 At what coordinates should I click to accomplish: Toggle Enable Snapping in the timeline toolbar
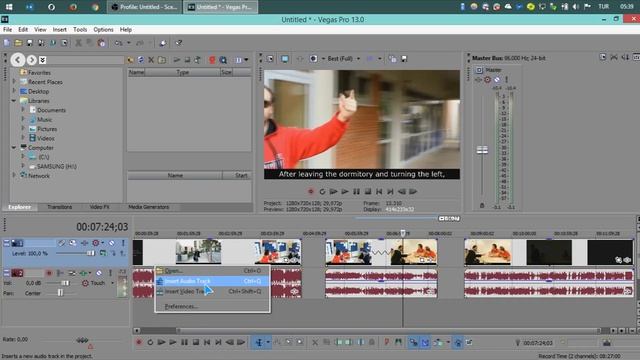pos(413,342)
